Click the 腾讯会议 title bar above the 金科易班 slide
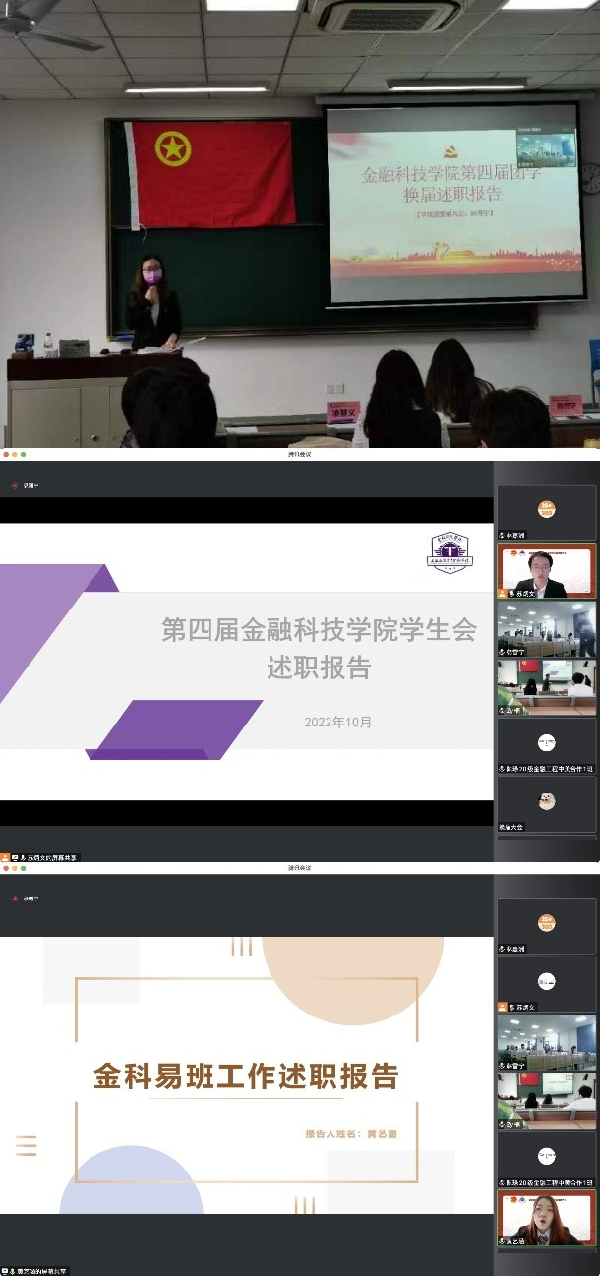 299,867
